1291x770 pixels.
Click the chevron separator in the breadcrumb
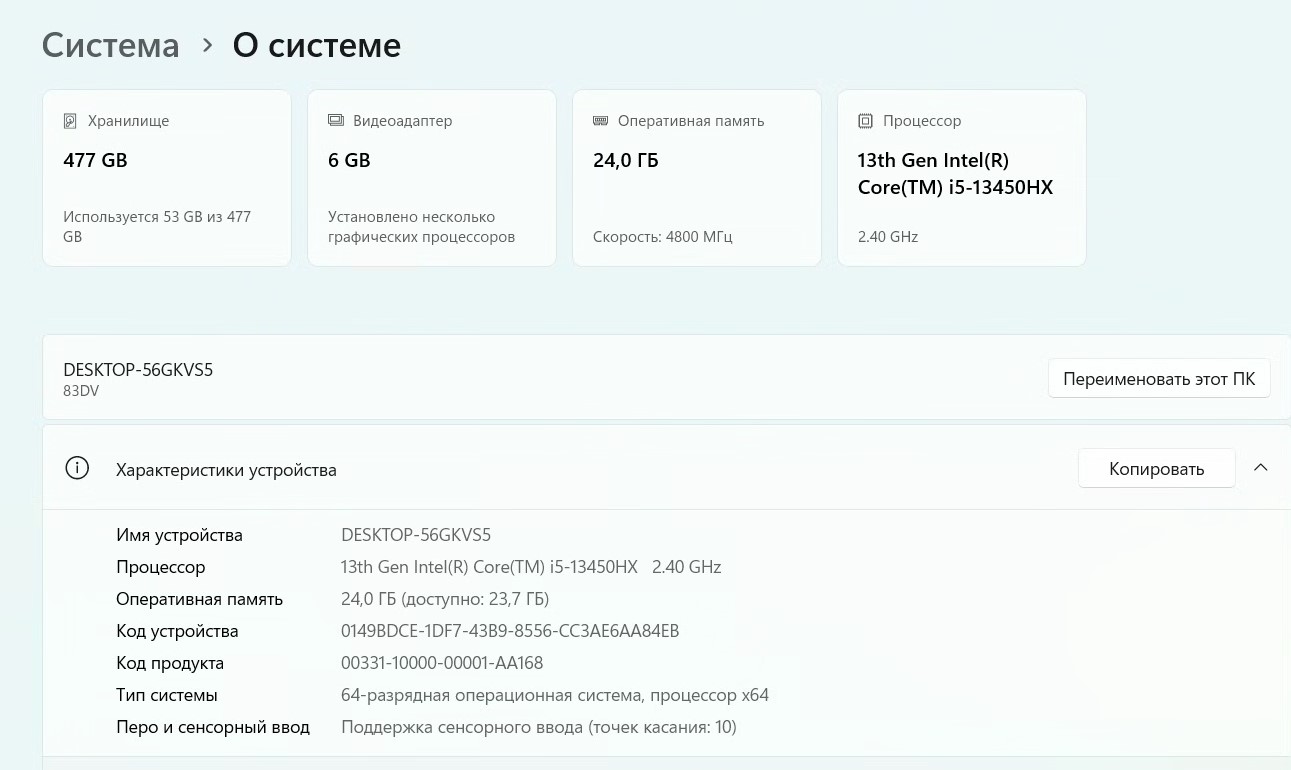pos(207,44)
